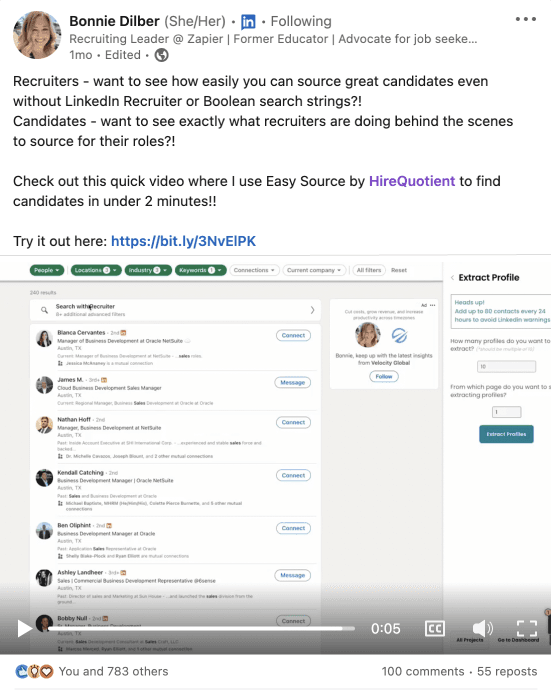This screenshot has height=694, width=551.
Task: Enter fullscreen mode for the video
Action: click(527, 628)
